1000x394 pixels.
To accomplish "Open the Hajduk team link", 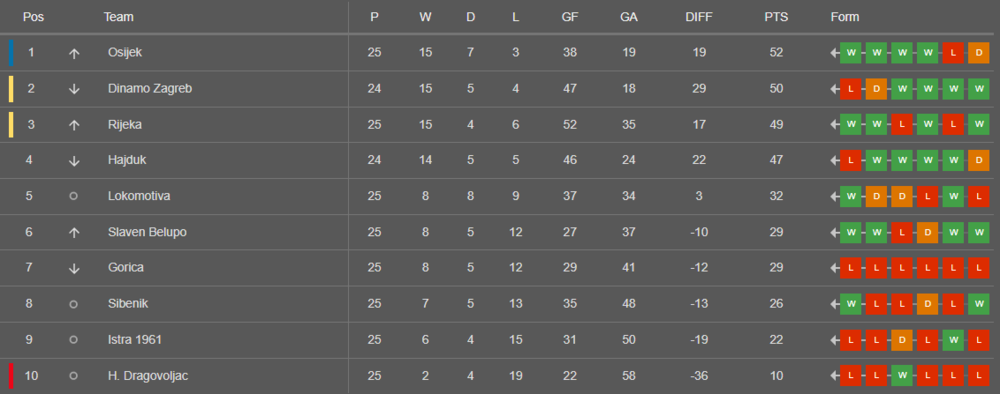I will pos(127,160).
